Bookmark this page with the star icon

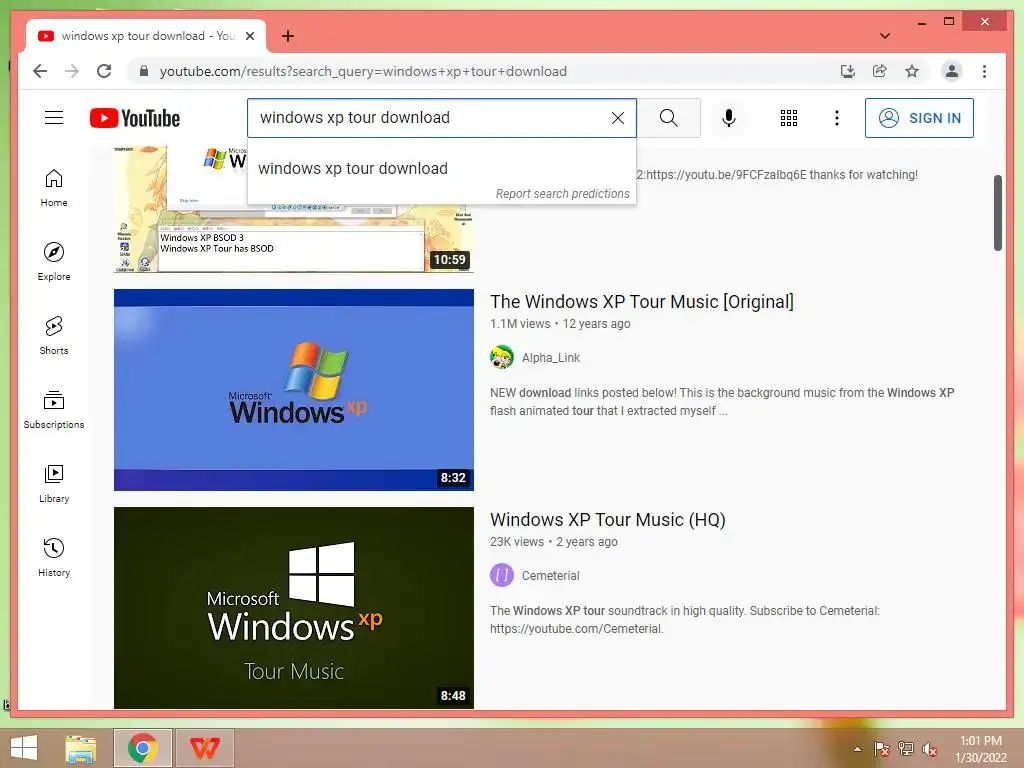coord(912,71)
